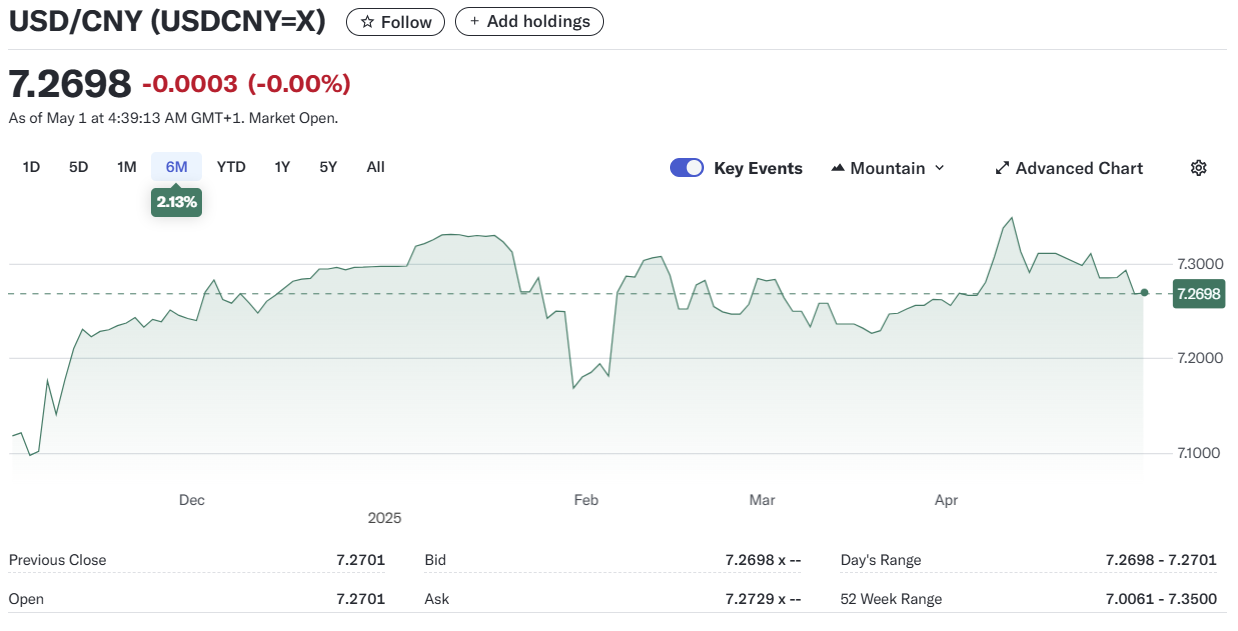Switch chart to YTD range
Screen dimensions: 1238x631
[231, 167]
